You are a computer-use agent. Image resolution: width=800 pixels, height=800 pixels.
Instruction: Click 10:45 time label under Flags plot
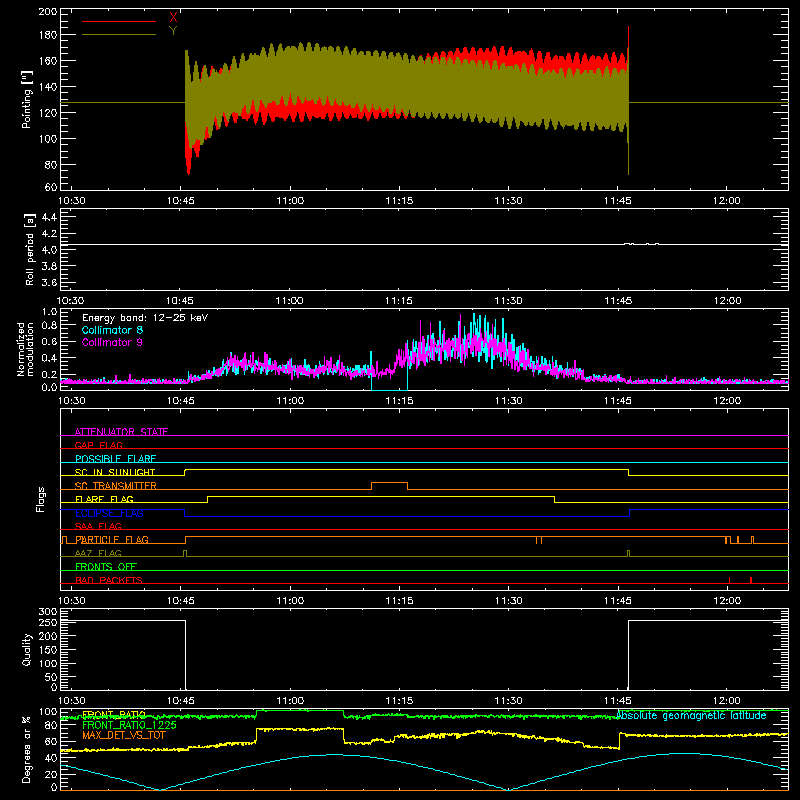click(x=181, y=601)
